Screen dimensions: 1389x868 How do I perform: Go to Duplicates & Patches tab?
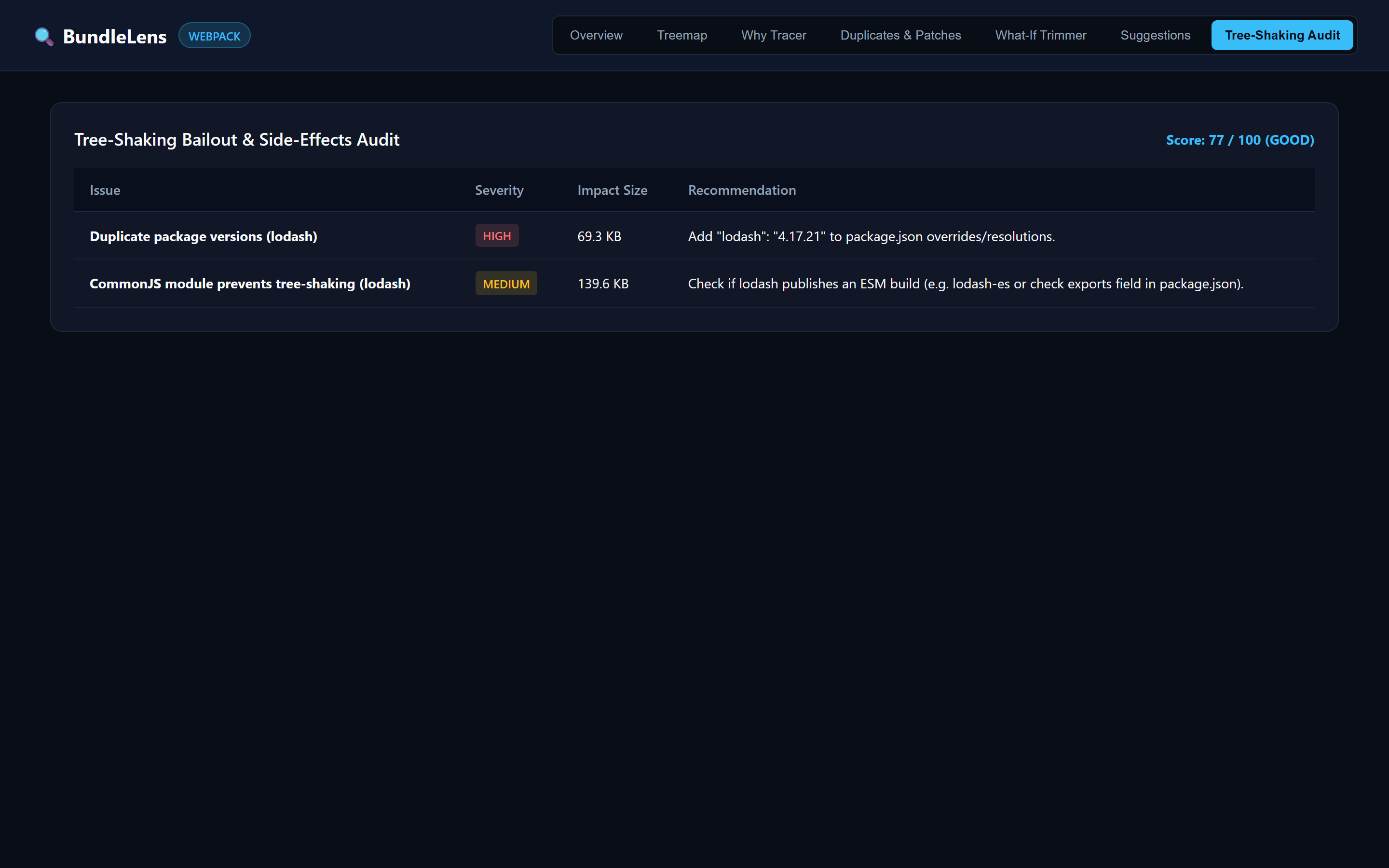[x=900, y=35]
